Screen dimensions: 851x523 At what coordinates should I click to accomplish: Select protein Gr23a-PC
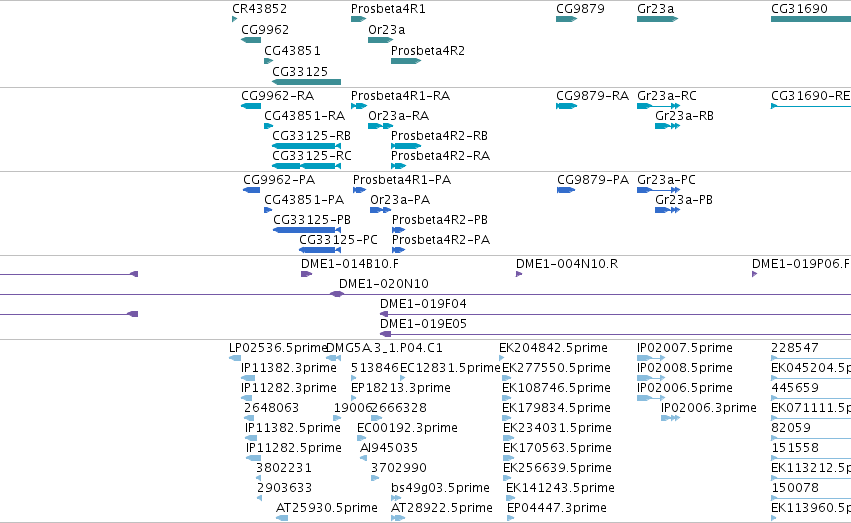(666, 180)
